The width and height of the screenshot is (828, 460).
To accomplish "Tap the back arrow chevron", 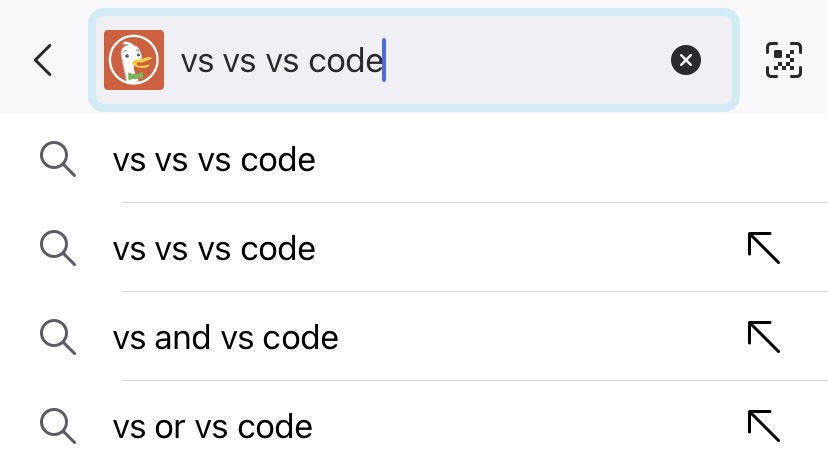I will tap(42, 61).
